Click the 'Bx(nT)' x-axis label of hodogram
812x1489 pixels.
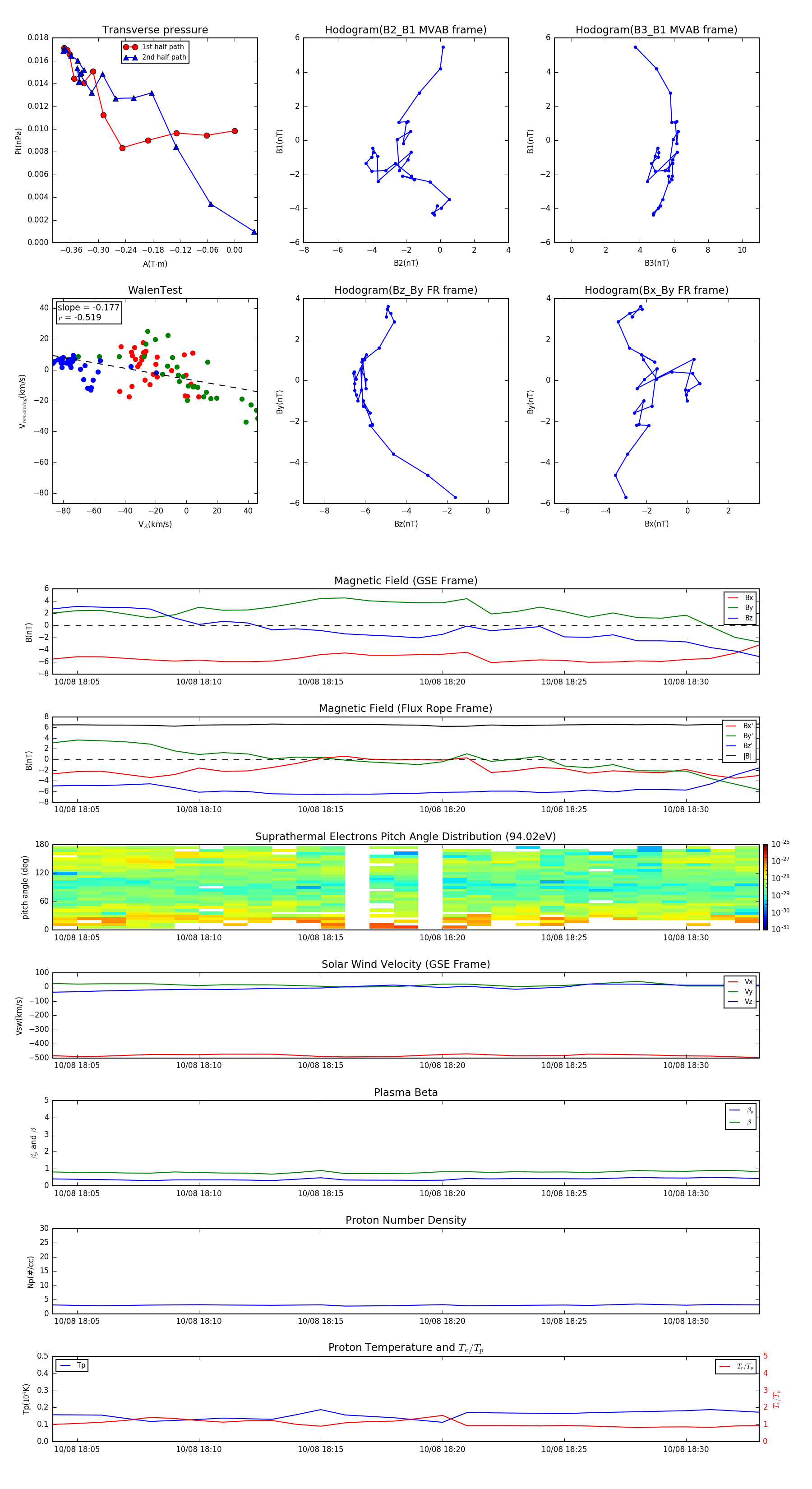tap(656, 524)
